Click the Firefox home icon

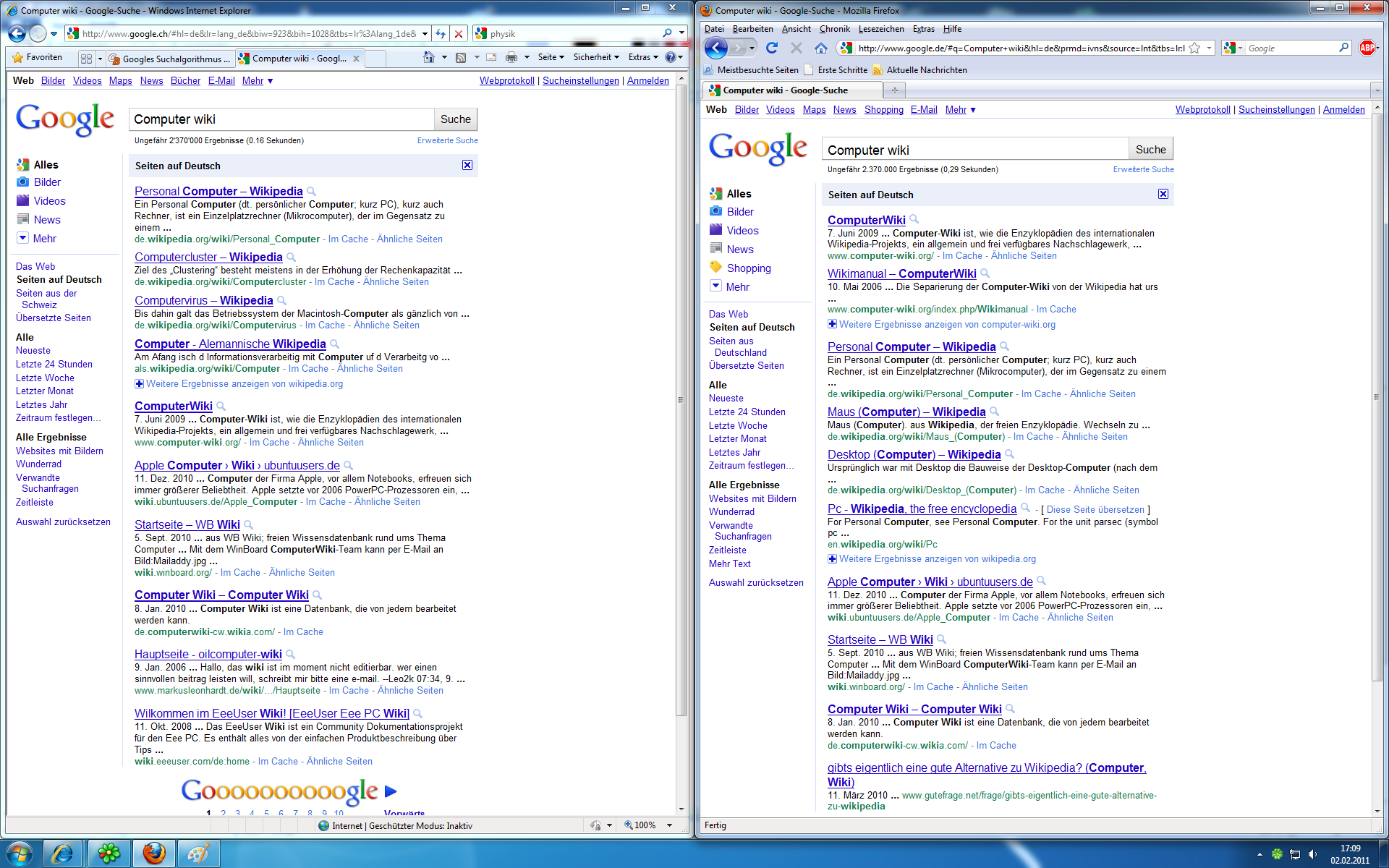pyautogui.click(x=820, y=48)
